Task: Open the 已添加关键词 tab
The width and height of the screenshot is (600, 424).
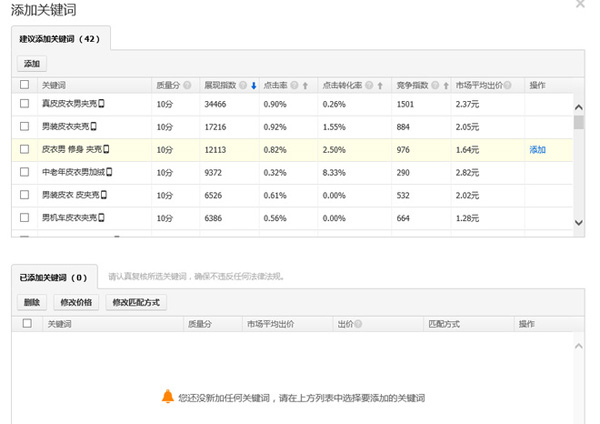Action: (x=54, y=277)
